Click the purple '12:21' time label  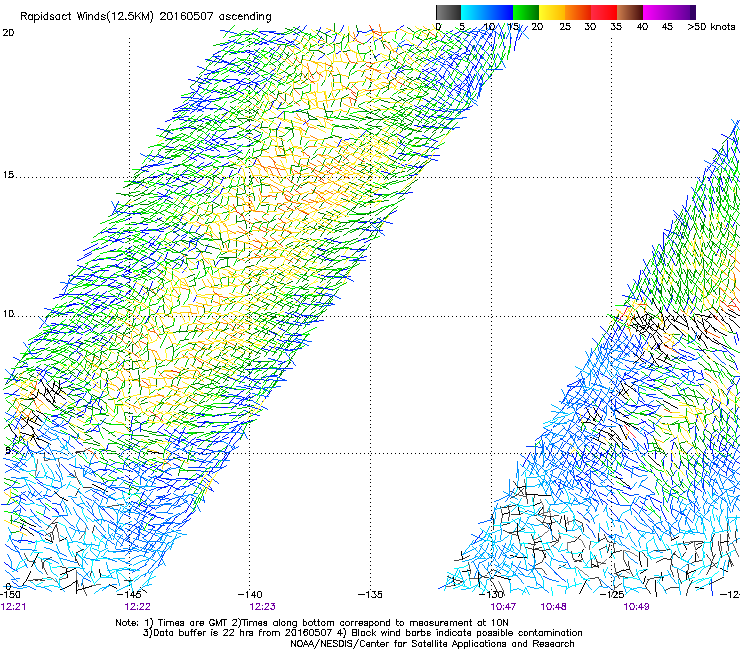click(x=13, y=607)
